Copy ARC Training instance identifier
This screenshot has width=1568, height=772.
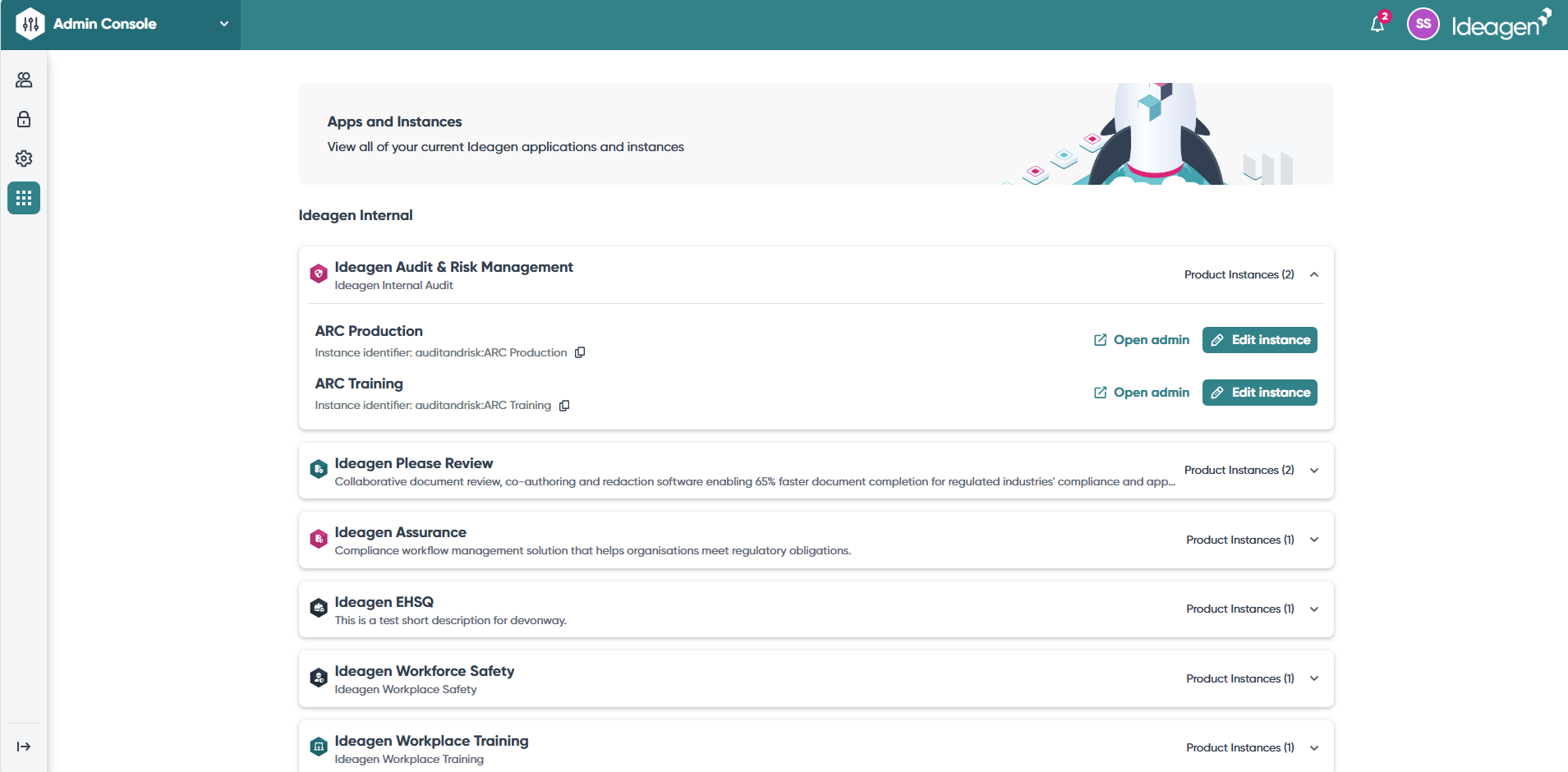pyautogui.click(x=564, y=406)
